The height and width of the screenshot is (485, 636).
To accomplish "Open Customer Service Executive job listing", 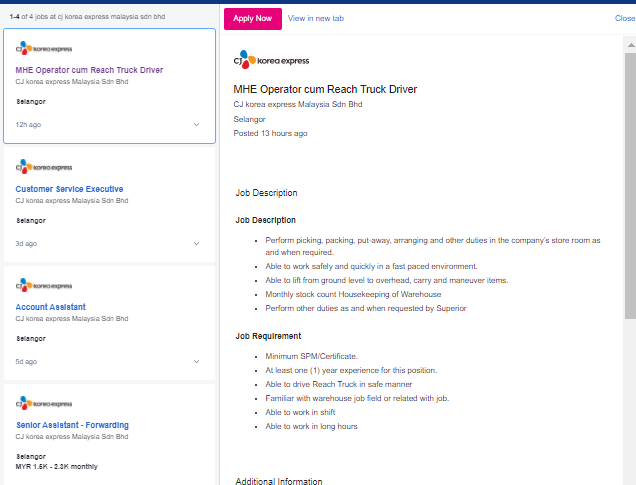I will coord(70,189).
